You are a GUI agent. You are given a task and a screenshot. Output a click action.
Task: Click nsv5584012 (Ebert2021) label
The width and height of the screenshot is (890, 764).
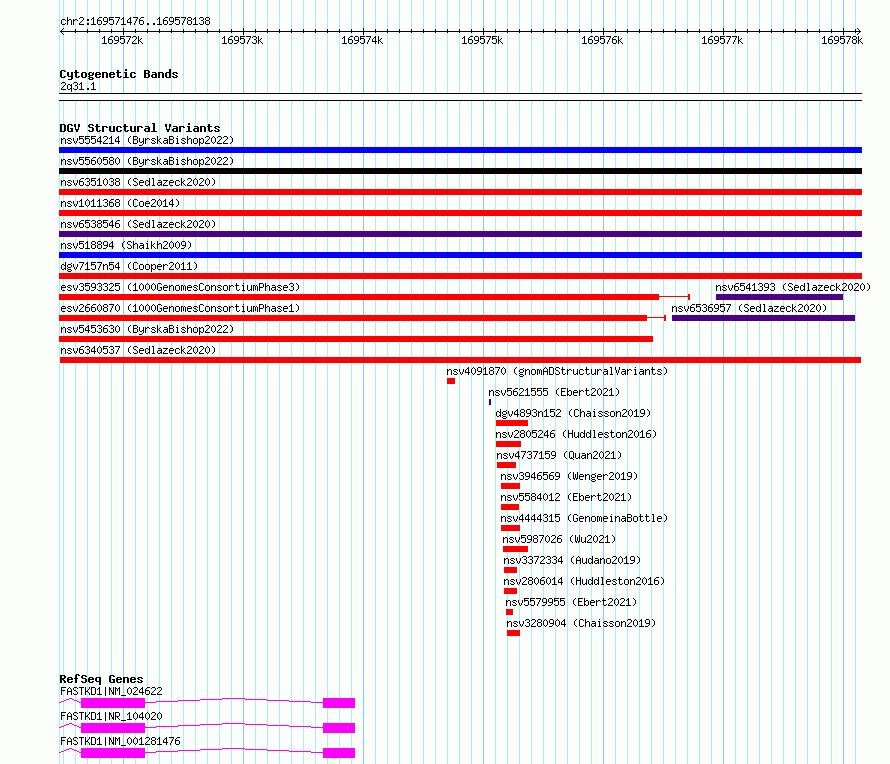566,497
